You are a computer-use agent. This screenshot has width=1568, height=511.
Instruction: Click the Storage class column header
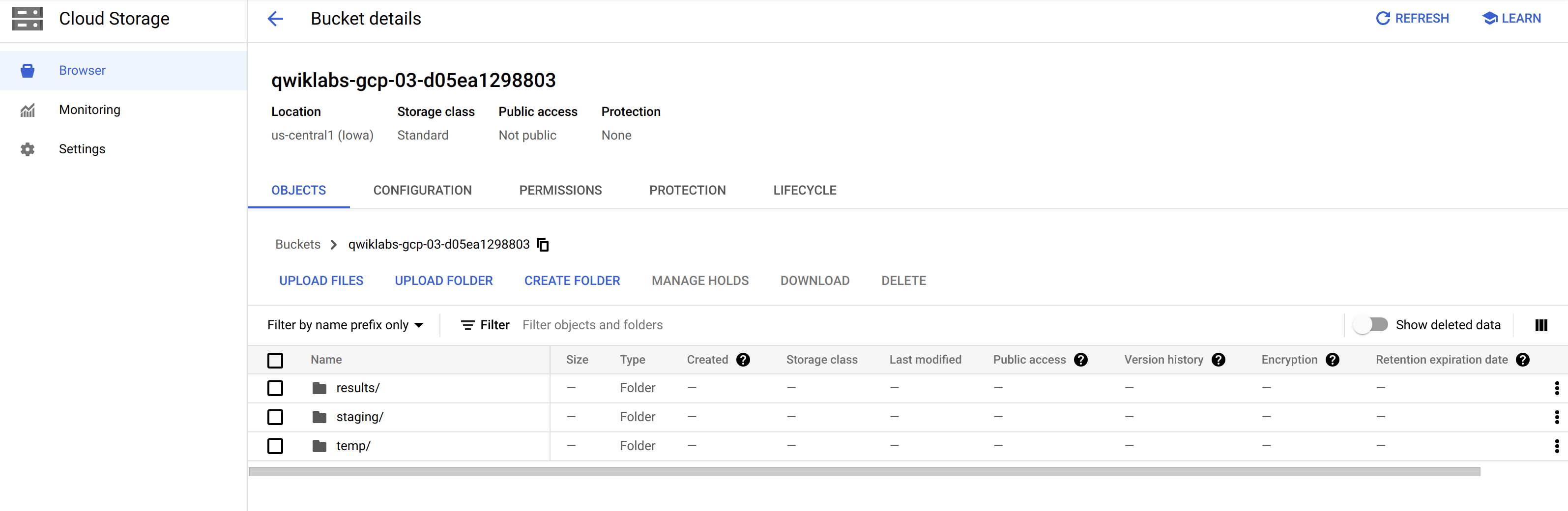(822, 360)
